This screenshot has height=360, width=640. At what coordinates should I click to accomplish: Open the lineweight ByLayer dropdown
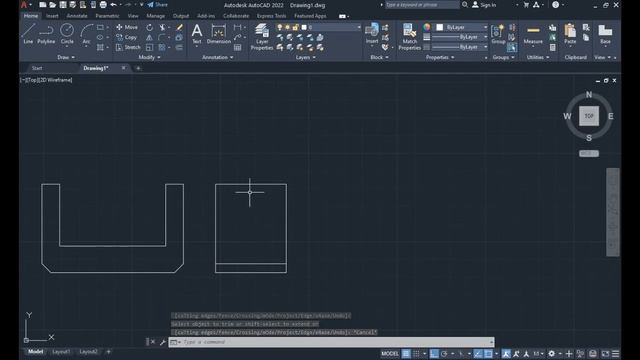[x=459, y=37]
